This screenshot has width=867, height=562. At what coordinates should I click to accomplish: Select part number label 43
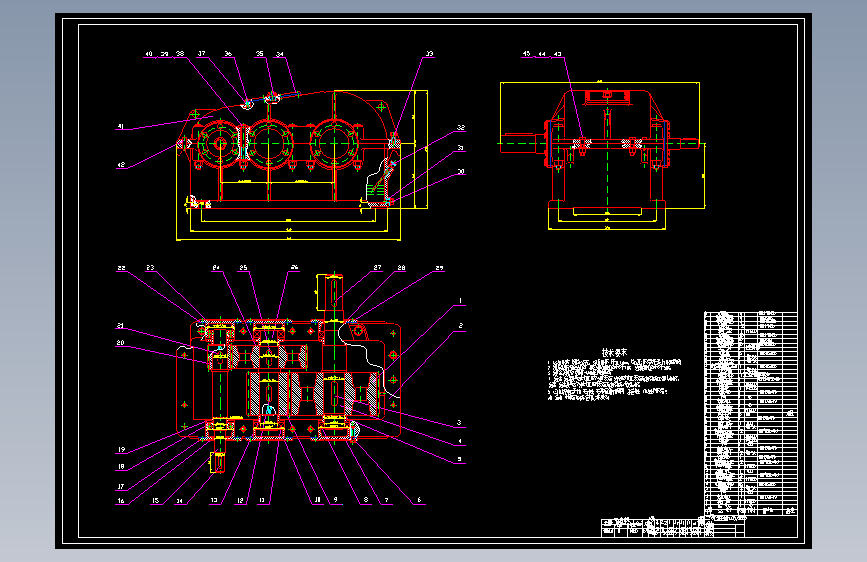(x=557, y=54)
